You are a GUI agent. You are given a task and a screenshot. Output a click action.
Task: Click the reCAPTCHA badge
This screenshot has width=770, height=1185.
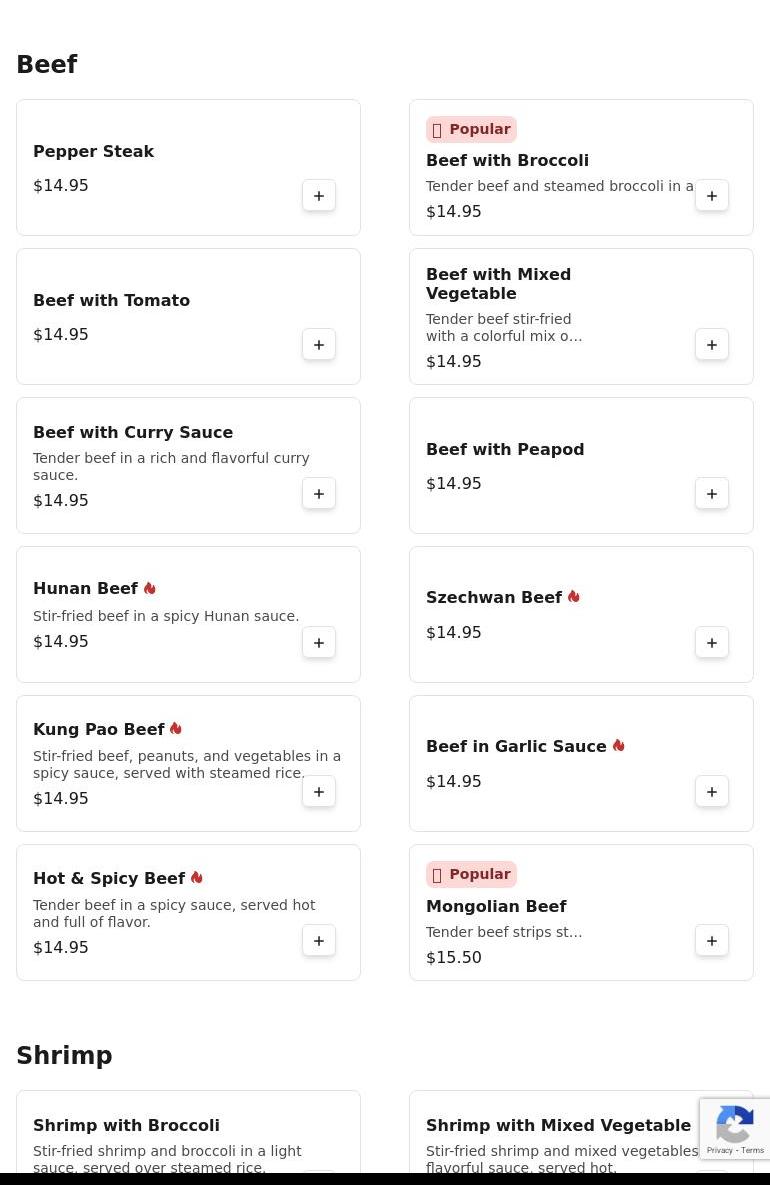735,1129
